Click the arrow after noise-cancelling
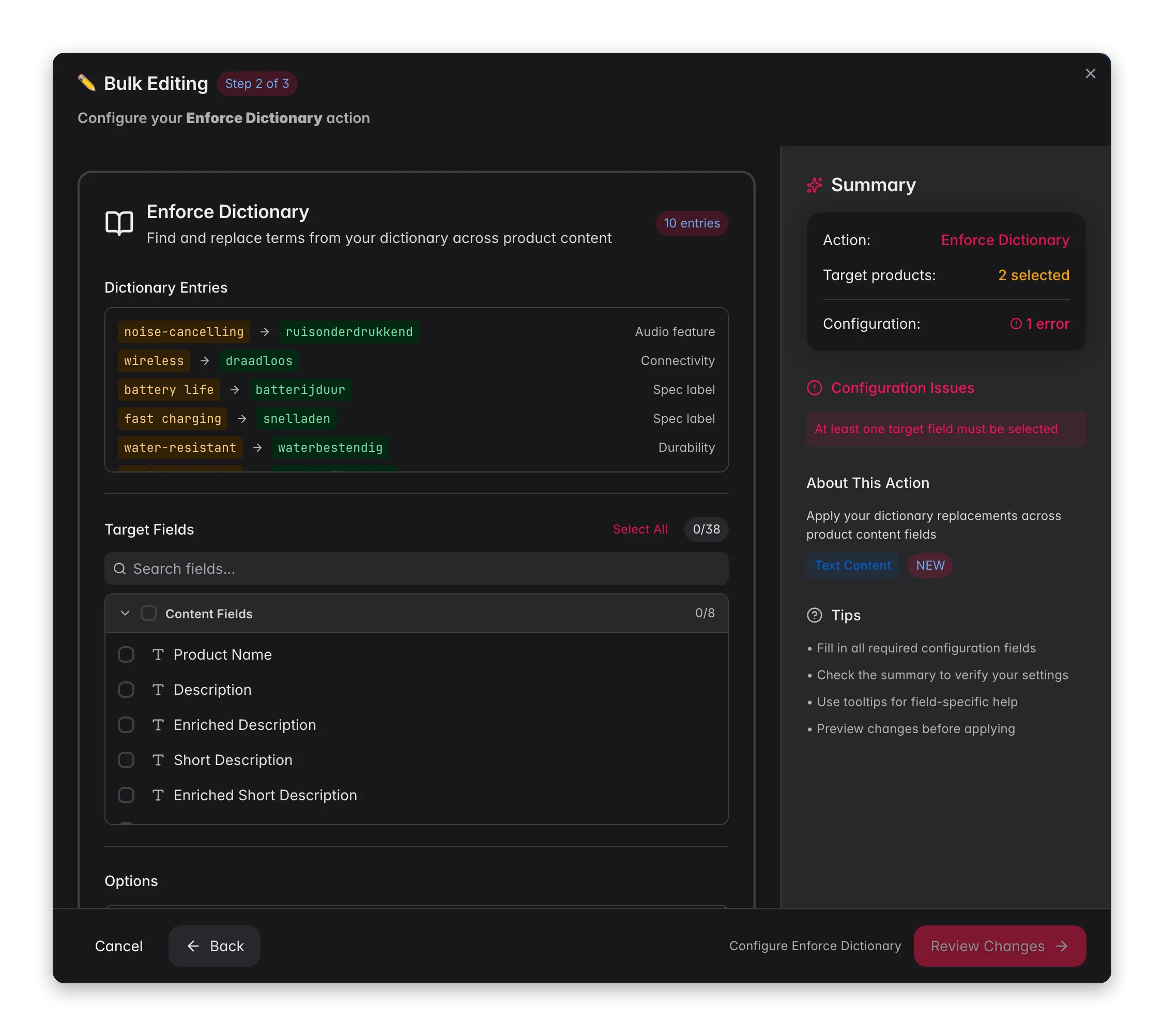1164x1036 pixels. click(x=264, y=331)
